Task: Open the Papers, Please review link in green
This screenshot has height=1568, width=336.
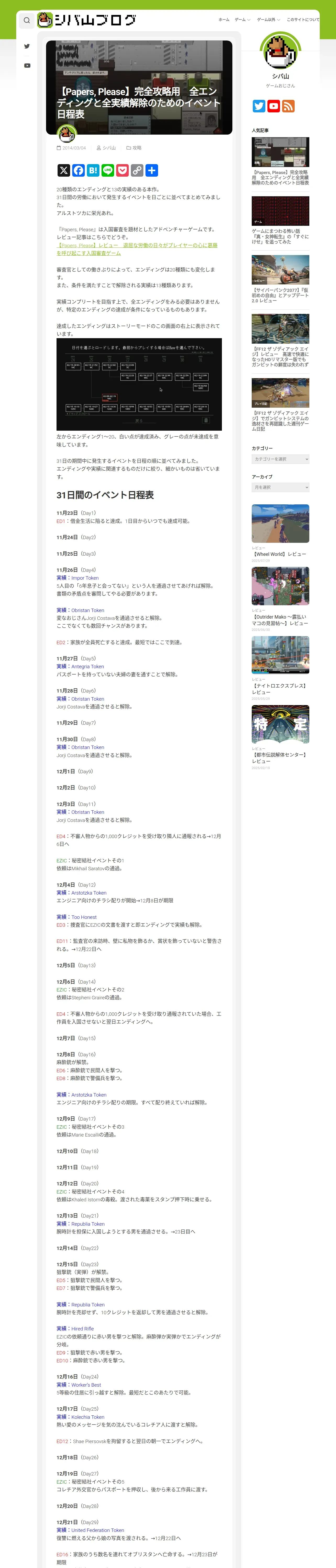Action: tap(137, 249)
